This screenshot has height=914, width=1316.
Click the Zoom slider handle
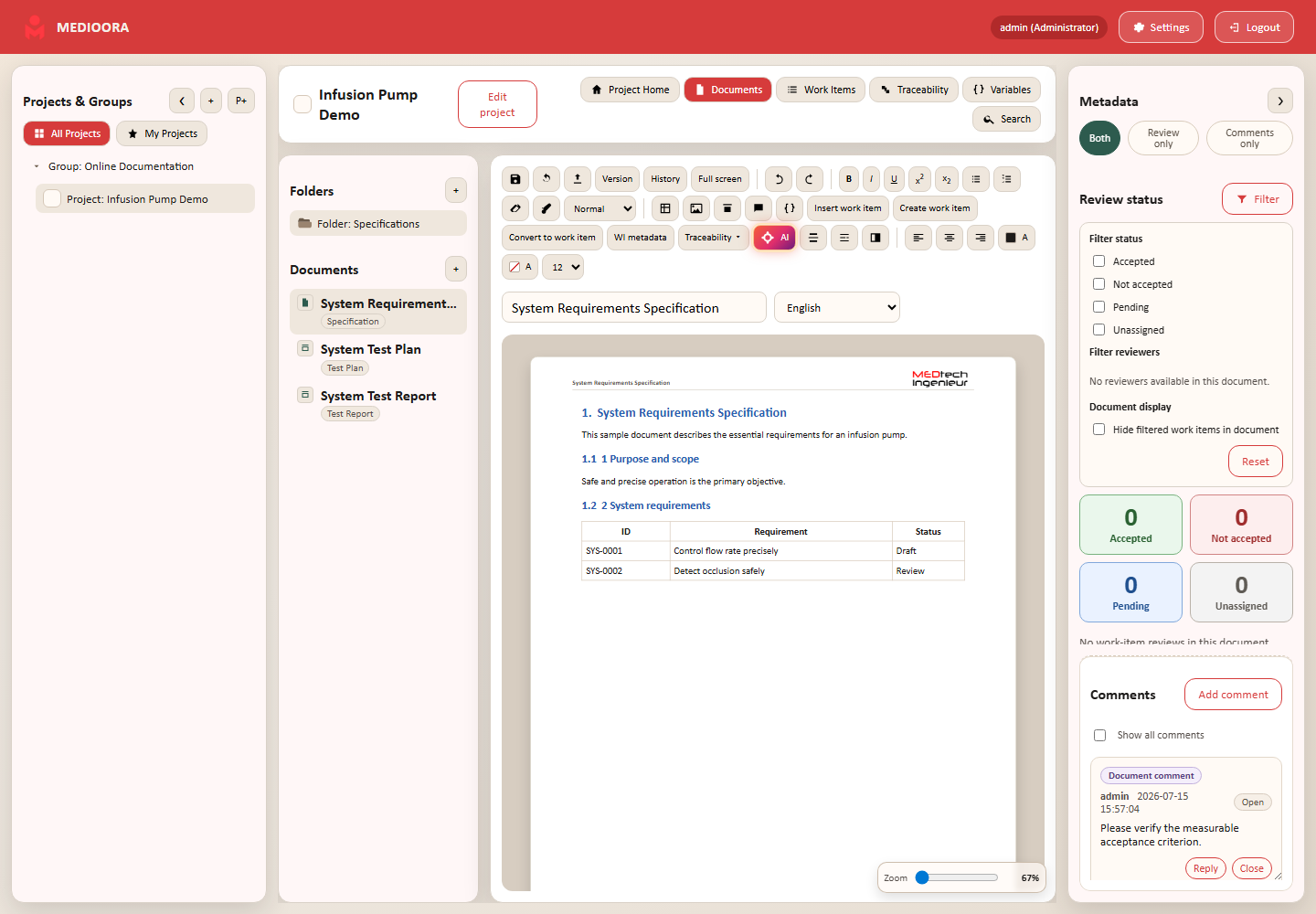(922, 877)
